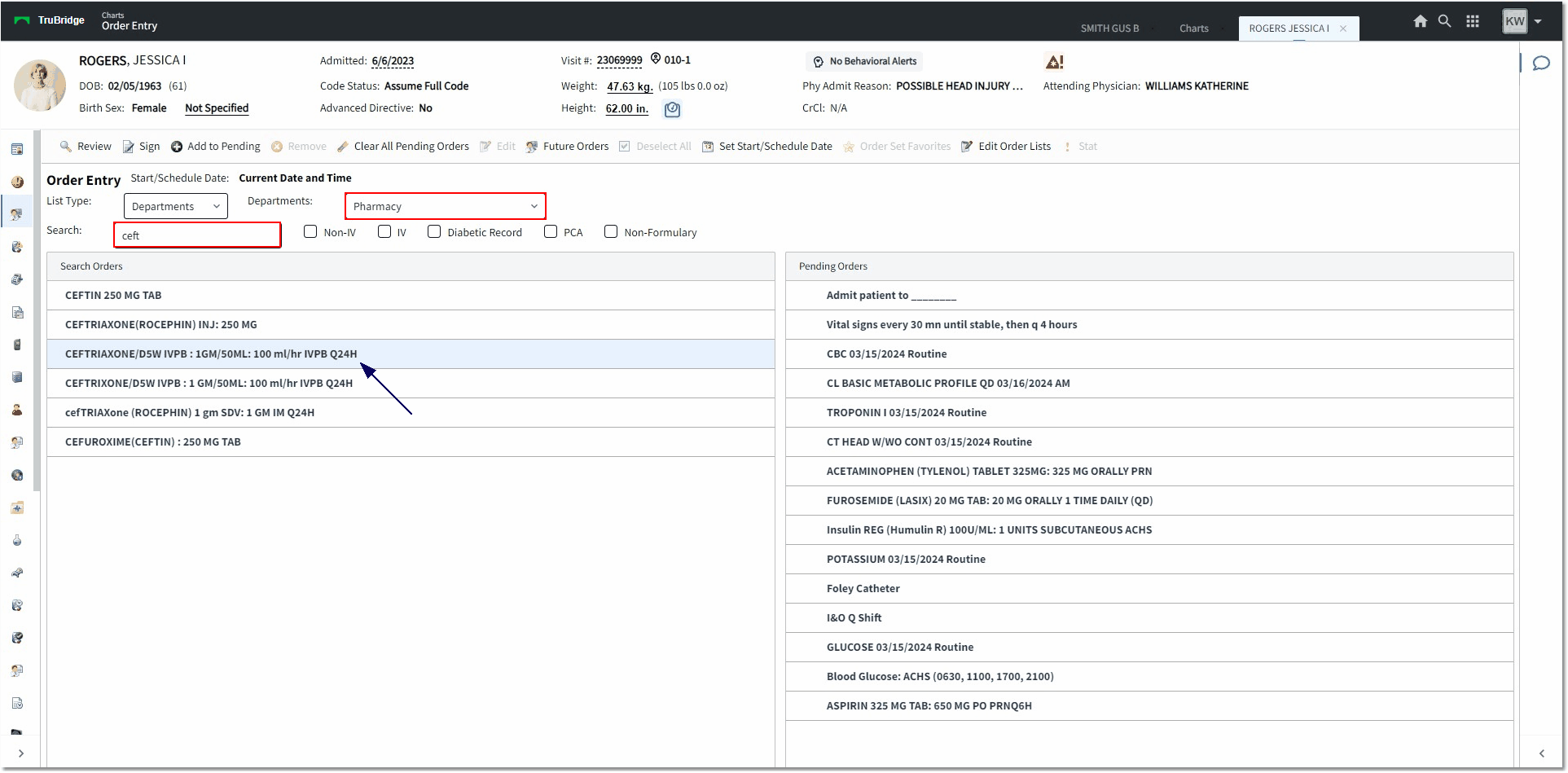Select pending Insulin REG (Humulin R) order
The width and height of the screenshot is (1568, 773).
point(1149,530)
